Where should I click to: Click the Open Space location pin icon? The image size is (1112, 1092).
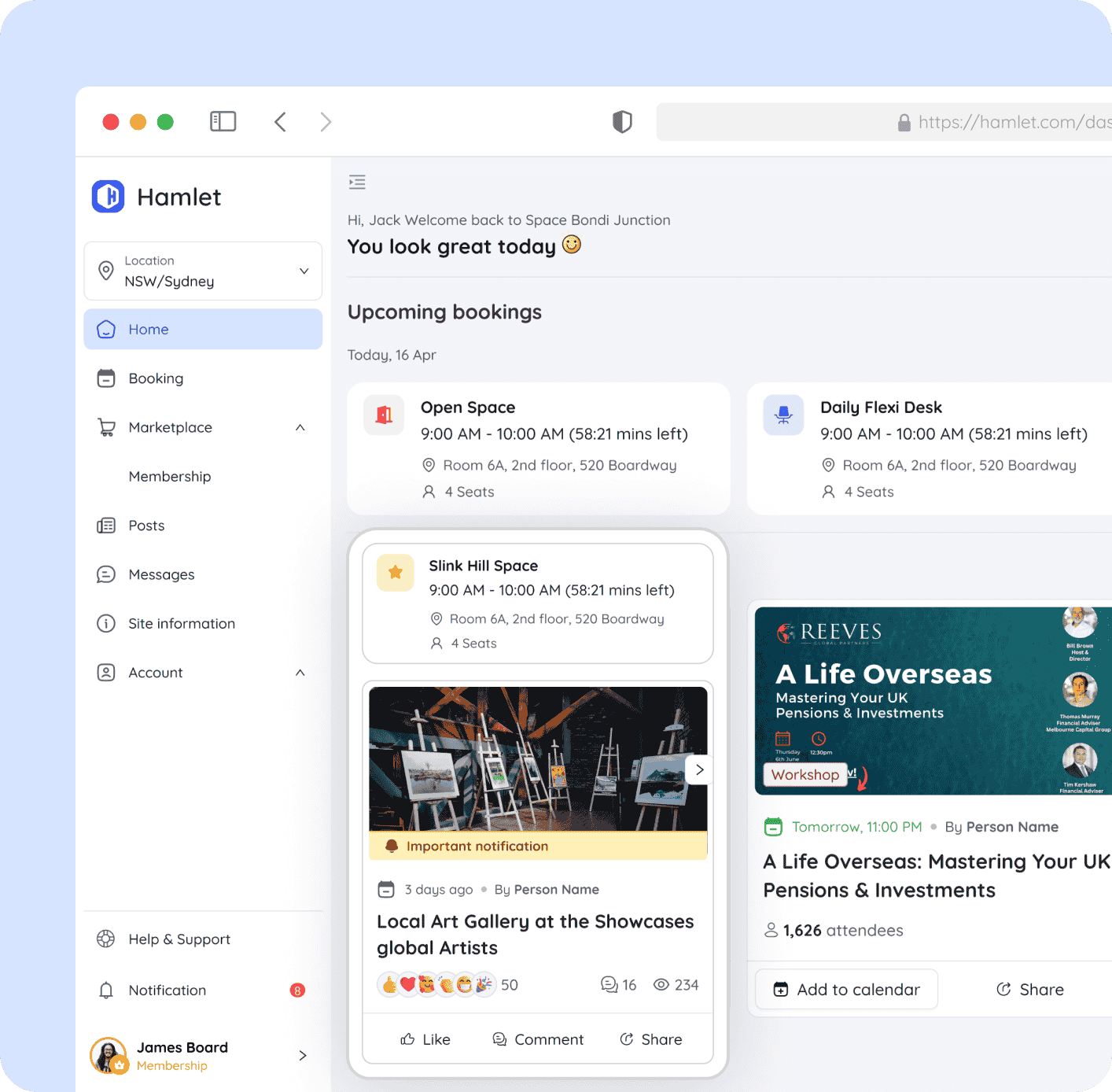[x=429, y=466]
